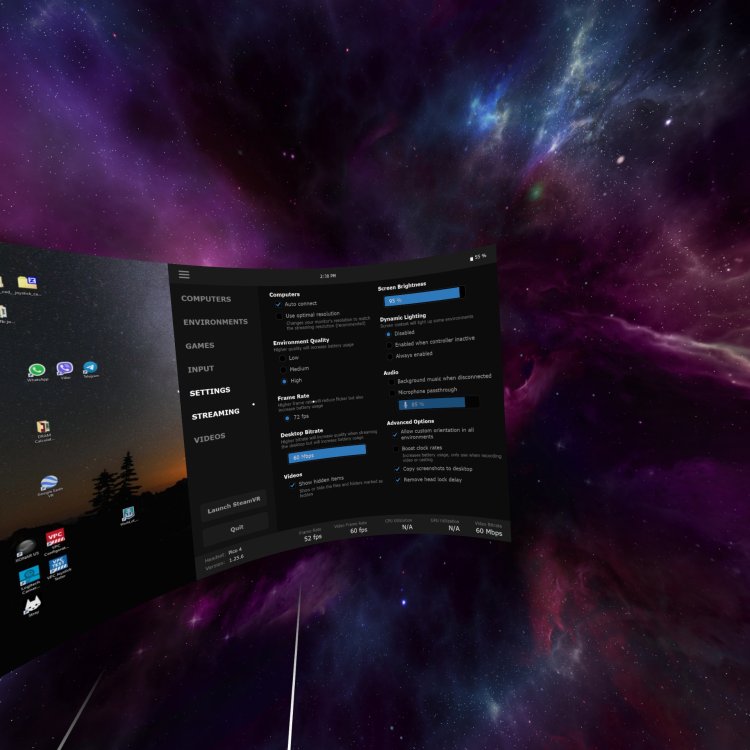Open the Input tab
The height and width of the screenshot is (750, 750).
(x=201, y=369)
